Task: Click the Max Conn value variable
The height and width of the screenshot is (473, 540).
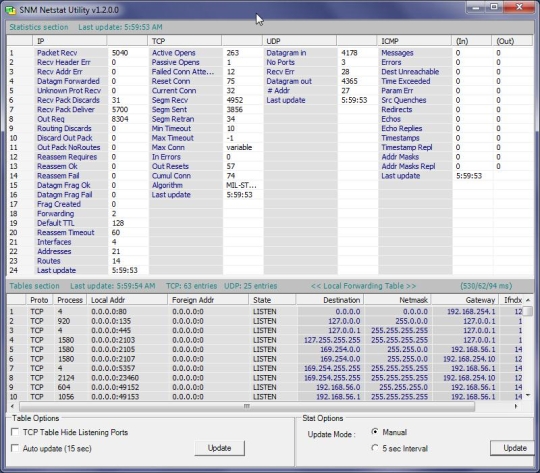Action: coord(239,147)
